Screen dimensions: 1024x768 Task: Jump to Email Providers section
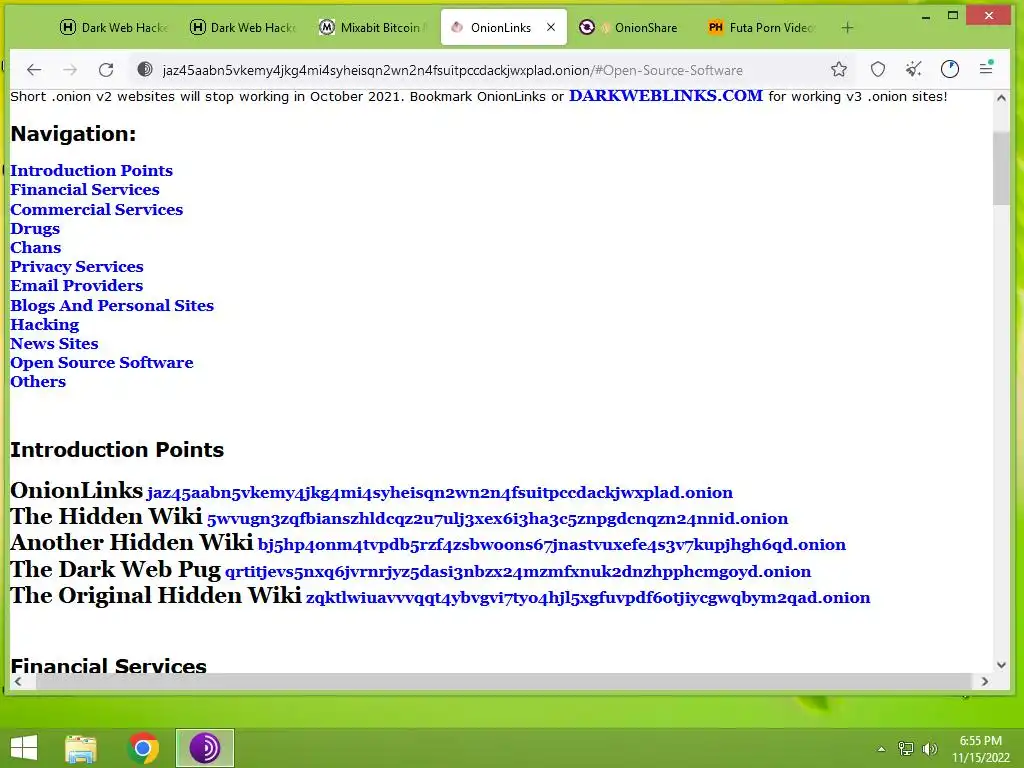coord(76,285)
